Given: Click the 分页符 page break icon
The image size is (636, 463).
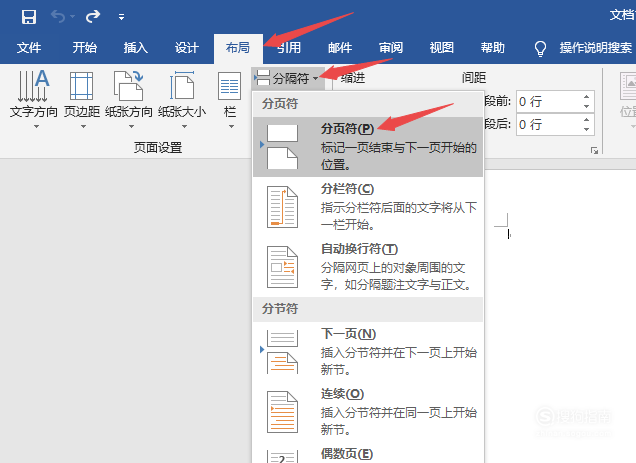Looking at the screenshot, I should [x=282, y=147].
